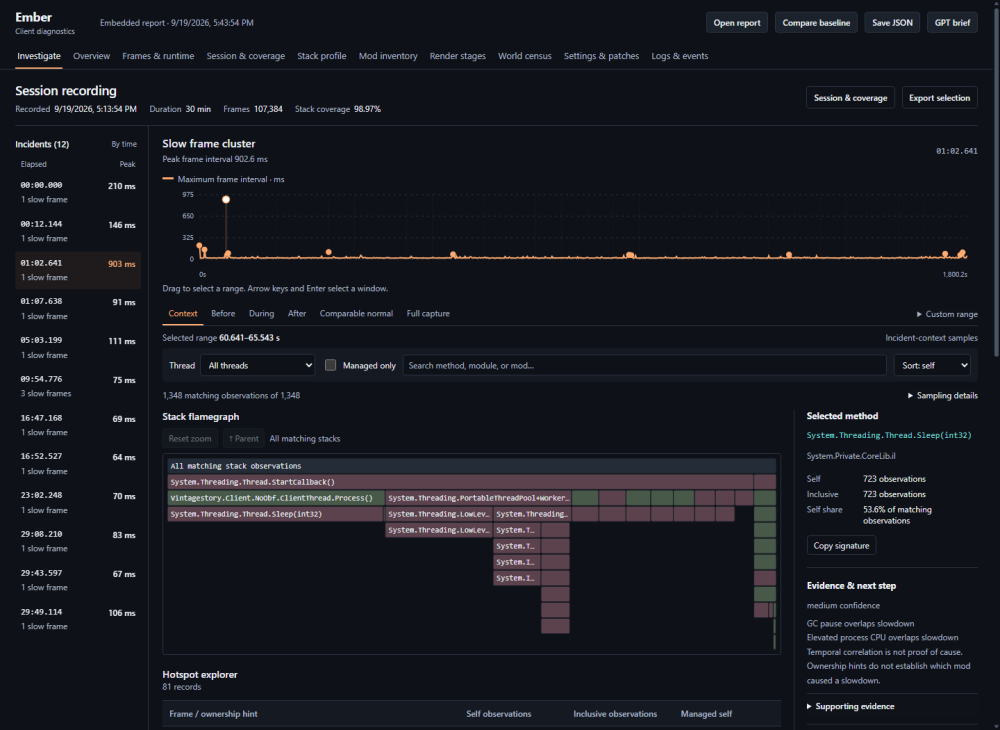Screen dimensions: 1000x730
Task: Select the 05:03.199 incident row
Action: [x=78, y=347]
